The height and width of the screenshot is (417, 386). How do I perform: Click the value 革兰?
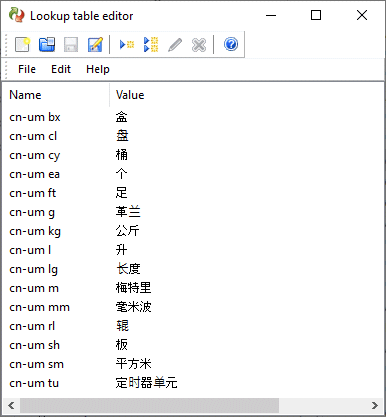[128, 212]
